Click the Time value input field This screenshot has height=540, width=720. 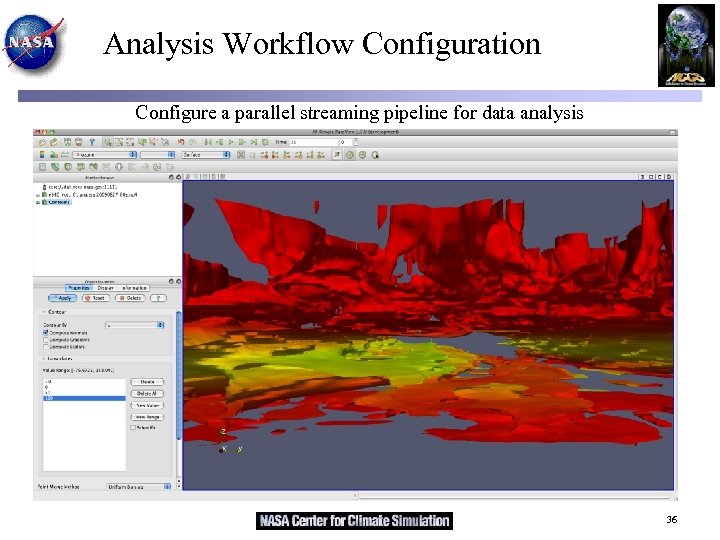click(x=313, y=142)
